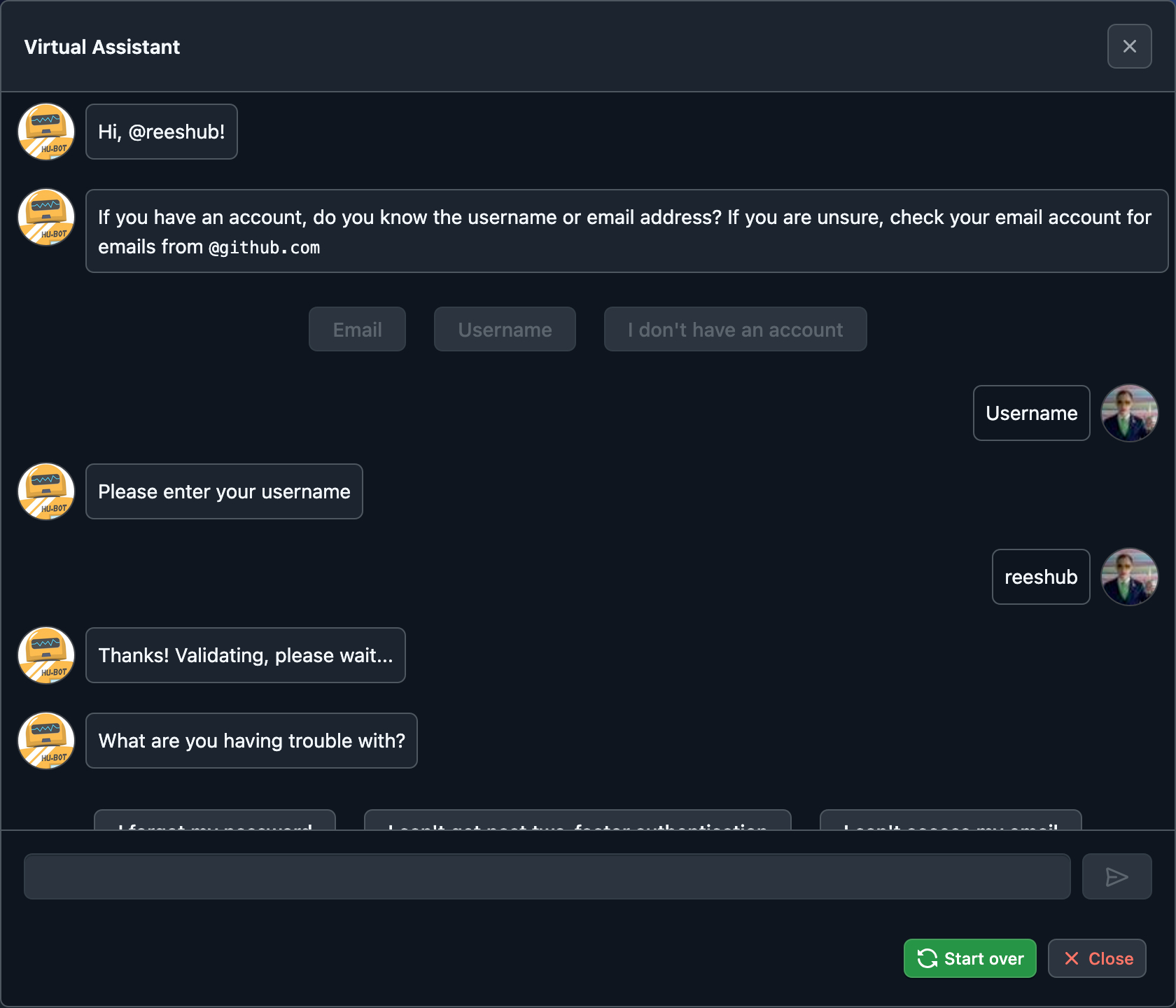This screenshot has width=1176, height=1008.
Task: Choose the Email option button
Action: pos(357,329)
